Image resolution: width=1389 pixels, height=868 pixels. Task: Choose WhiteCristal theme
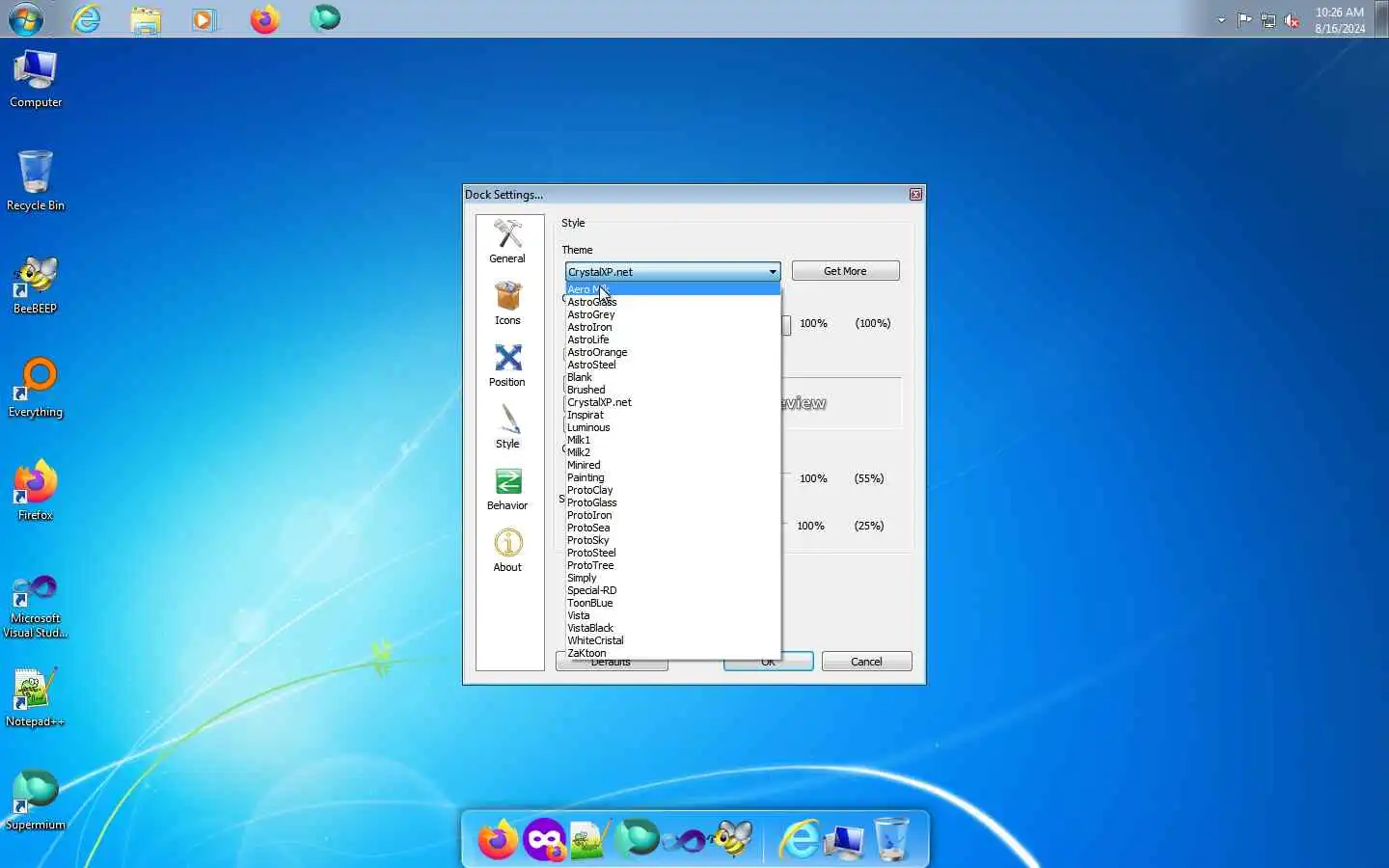click(672, 640)
